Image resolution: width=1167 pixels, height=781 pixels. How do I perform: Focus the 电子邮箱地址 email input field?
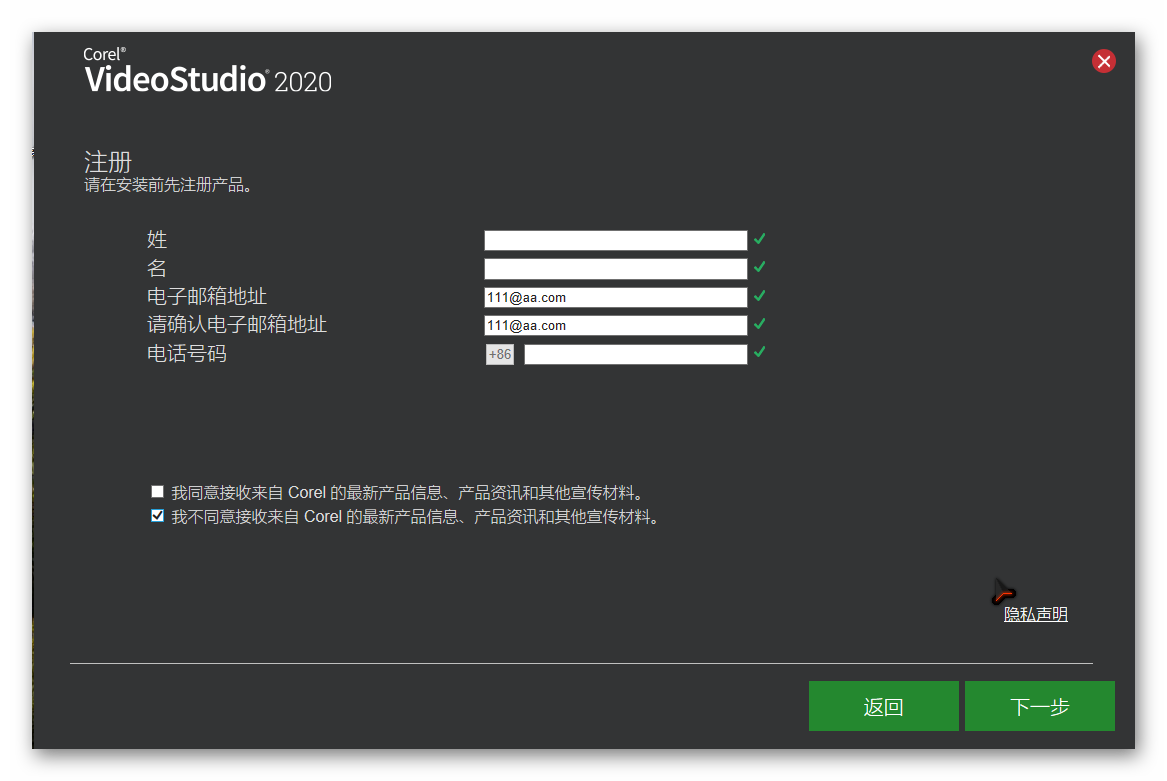tap(616, 297)
